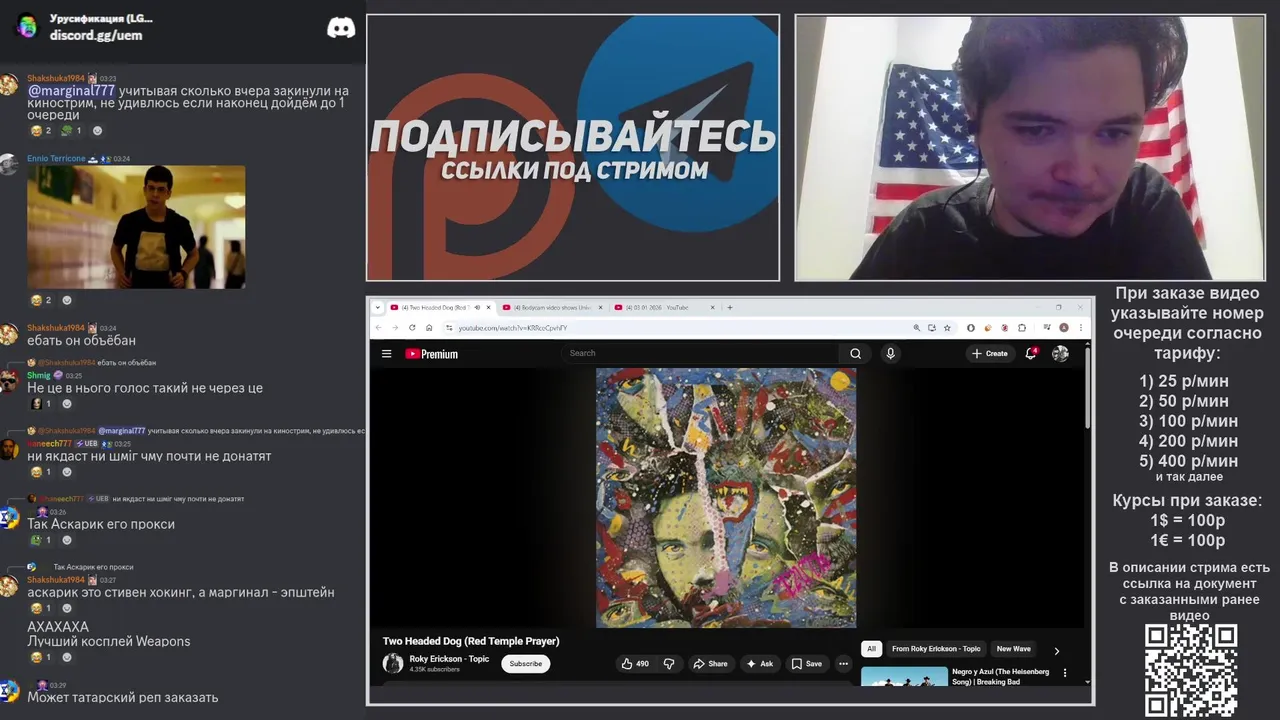Click the YouTube Premium logo
Image resolution: width=1280 pixels, height=720 pixels.
431,354
